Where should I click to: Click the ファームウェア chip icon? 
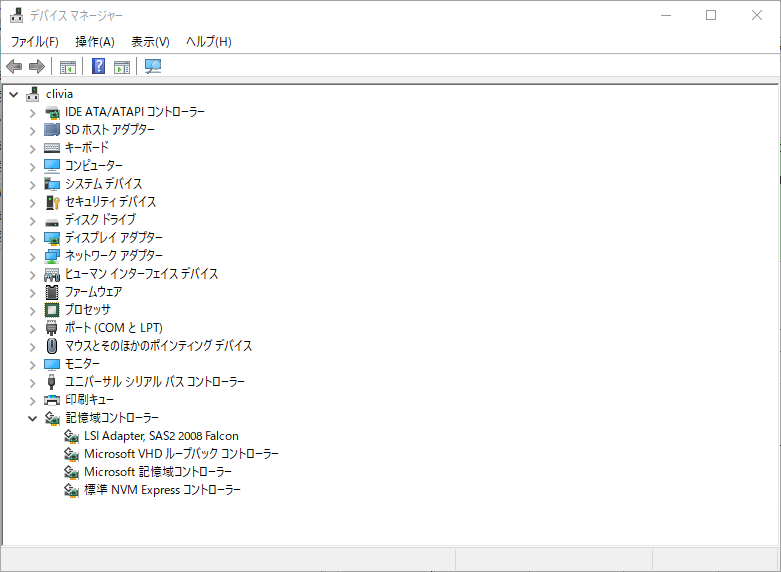(52, 292)
